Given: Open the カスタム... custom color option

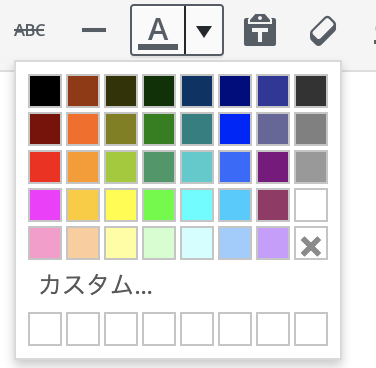Looking at the screenshot, I should [96, 285].
